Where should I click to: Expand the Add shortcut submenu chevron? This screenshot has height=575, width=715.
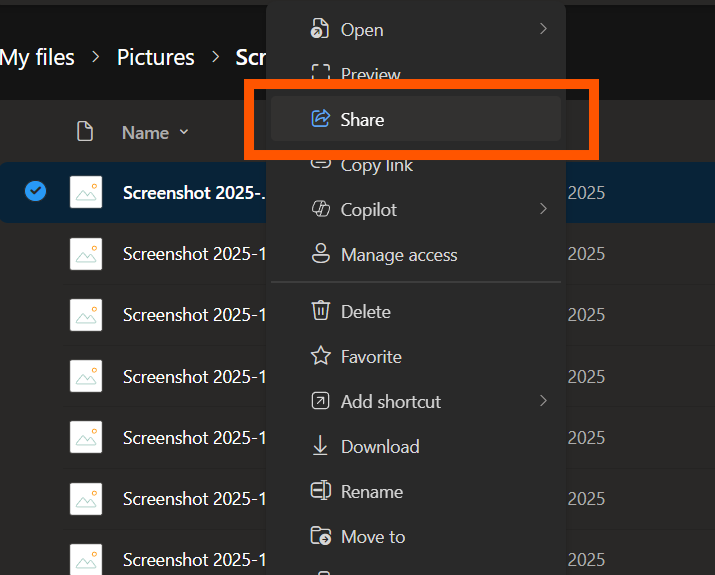point(543,401)
